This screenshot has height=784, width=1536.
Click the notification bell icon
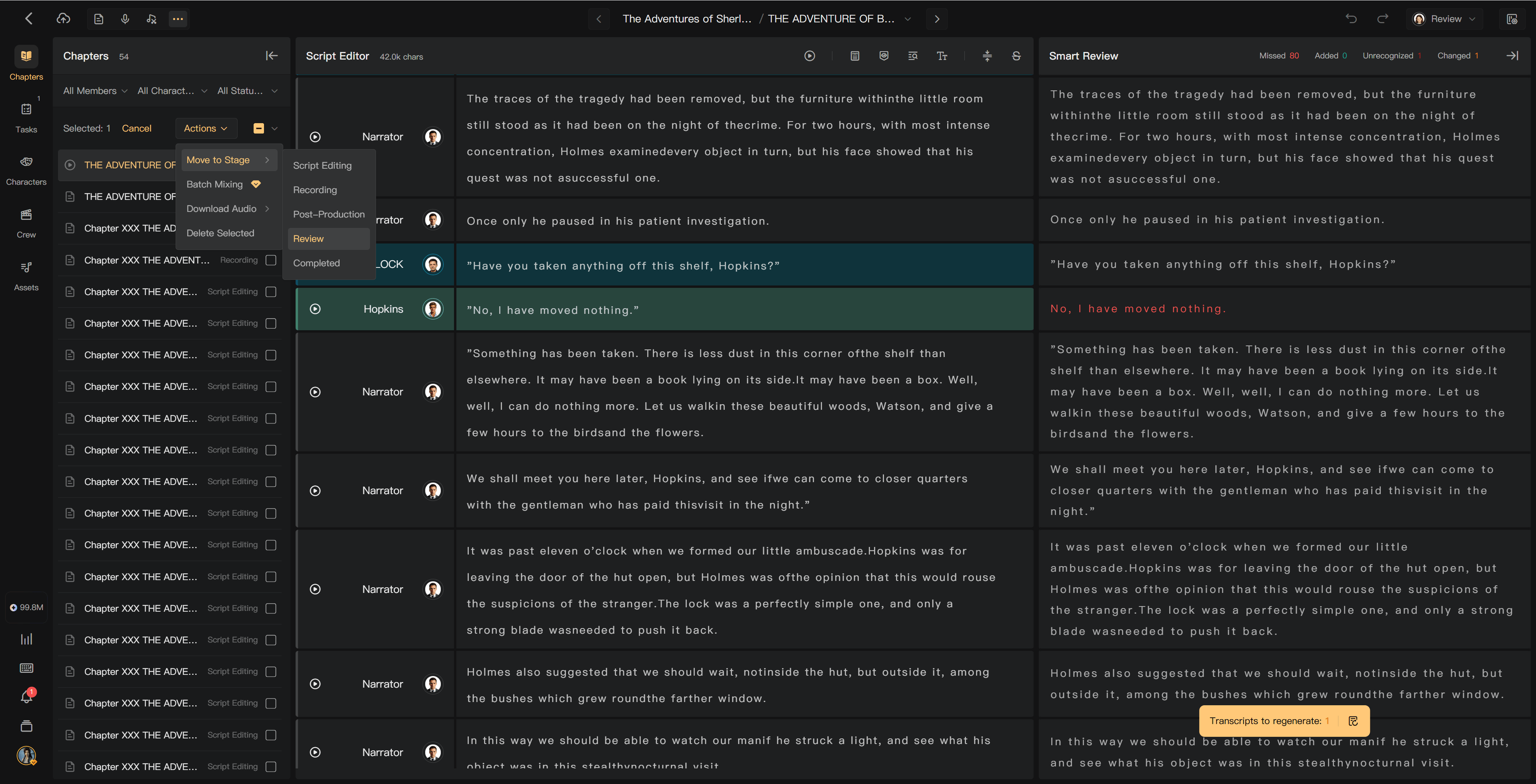coord(27,696)
